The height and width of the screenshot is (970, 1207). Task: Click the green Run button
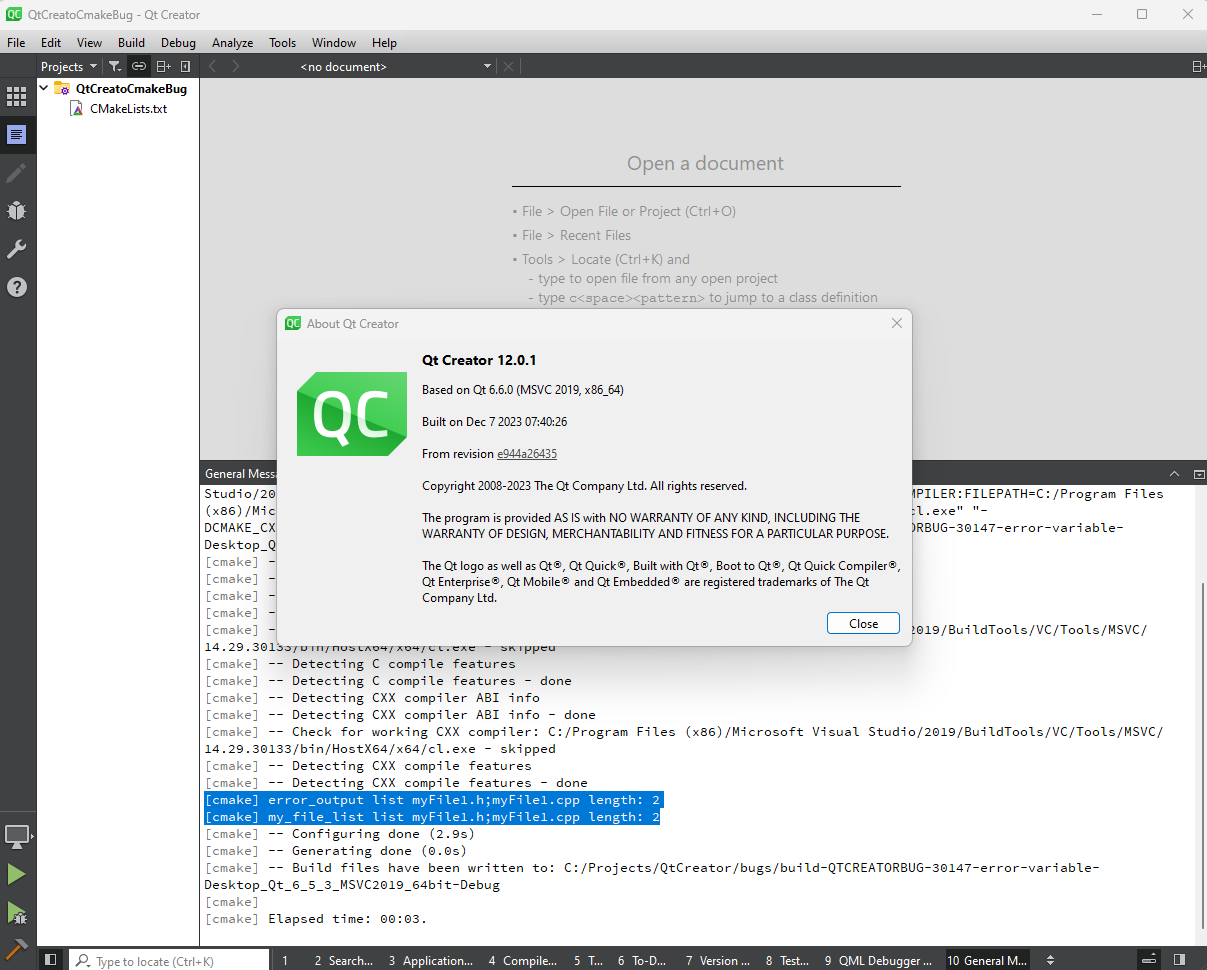click(17, 875)
